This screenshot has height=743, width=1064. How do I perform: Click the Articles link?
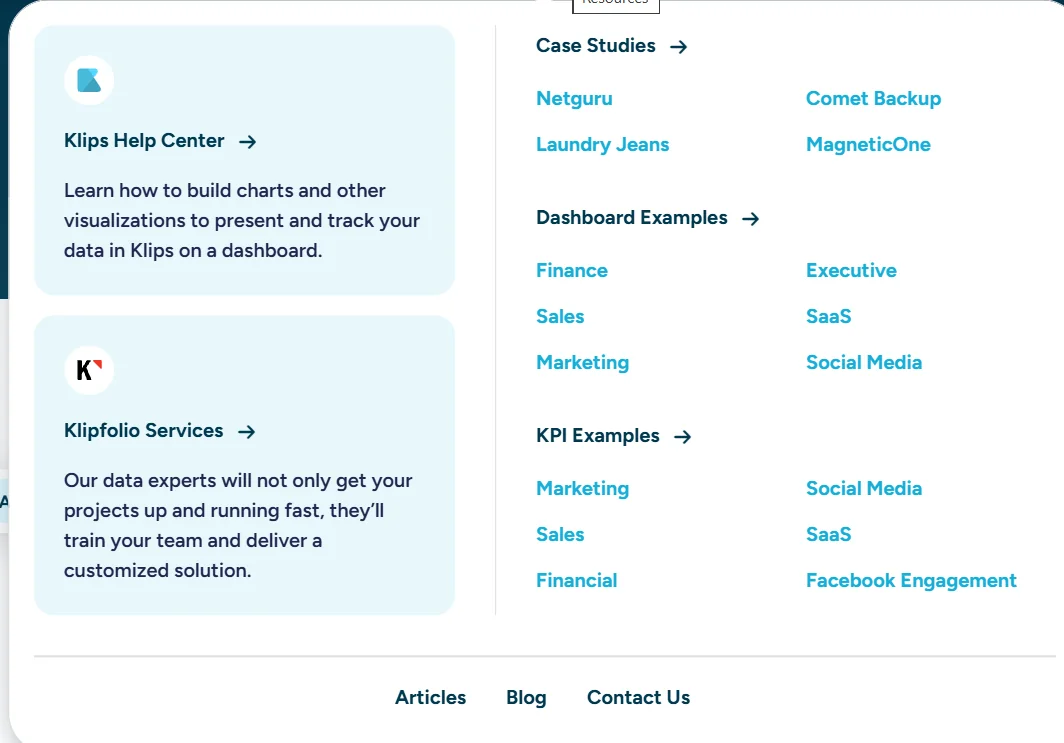pyautogui.click(x=430, y=697)
